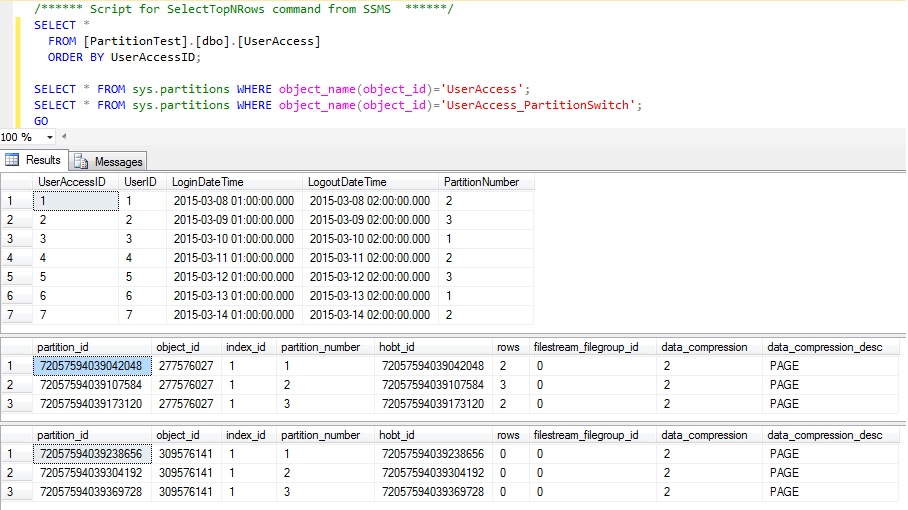
Task: Click the LoginDateTime cell 2015-03-10 01:00:00.000
Action: coord(233,239)
